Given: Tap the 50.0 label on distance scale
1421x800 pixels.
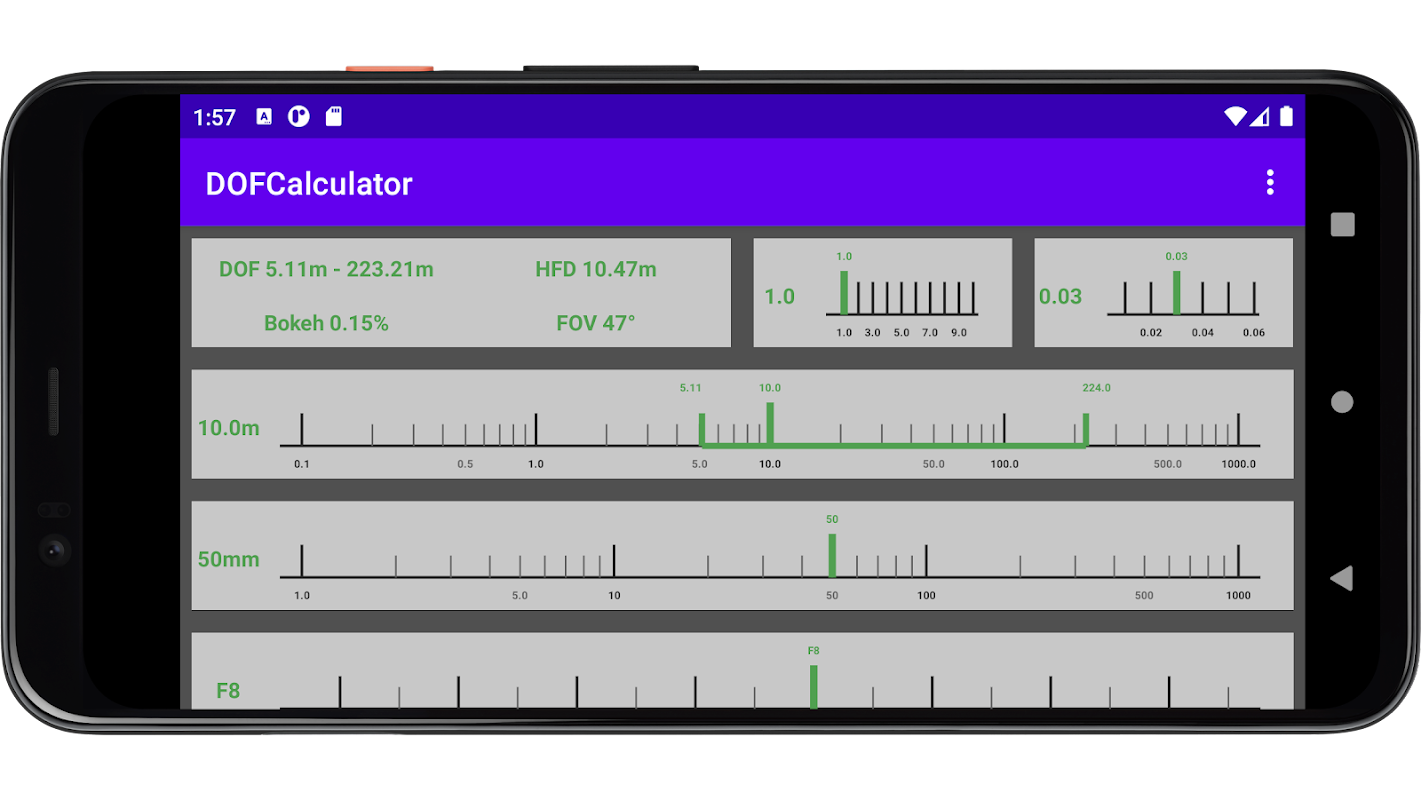Looking at the screenshot, I should click(933, 464).
